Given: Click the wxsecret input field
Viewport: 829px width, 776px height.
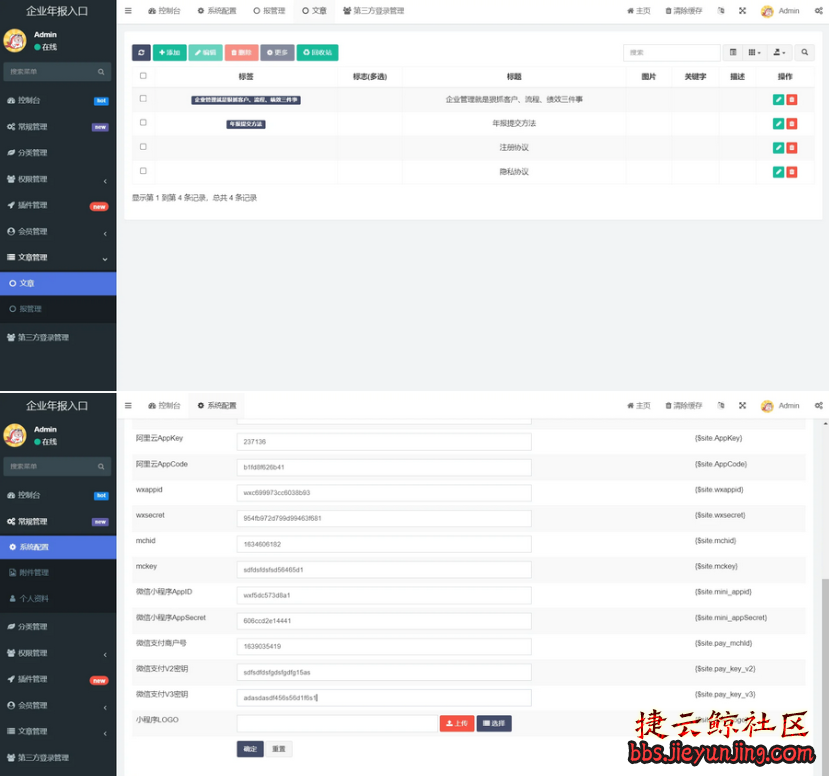Looking at the screenshot, I should click(x=384, y=518).
